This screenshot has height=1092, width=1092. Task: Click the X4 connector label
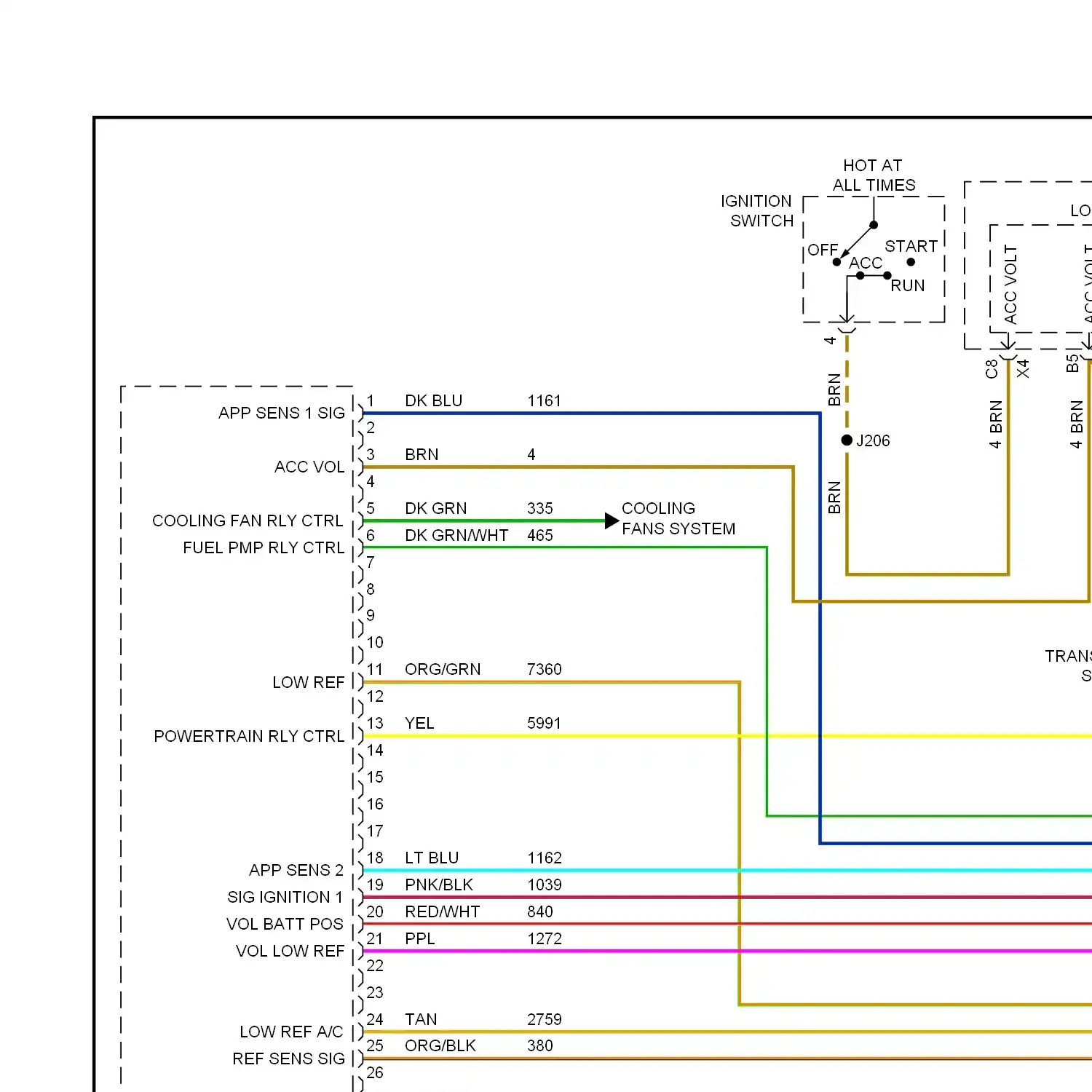[1023, 368]
